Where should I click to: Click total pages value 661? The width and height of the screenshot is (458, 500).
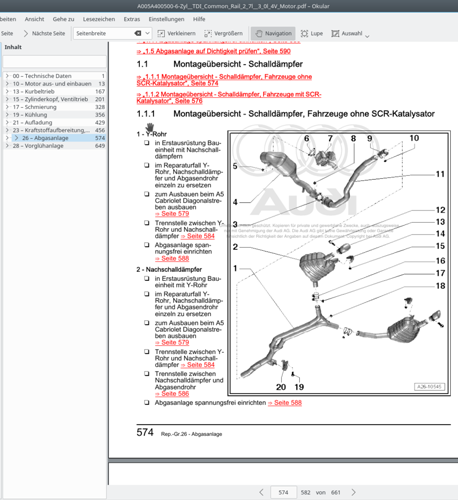tap(336, 492)
